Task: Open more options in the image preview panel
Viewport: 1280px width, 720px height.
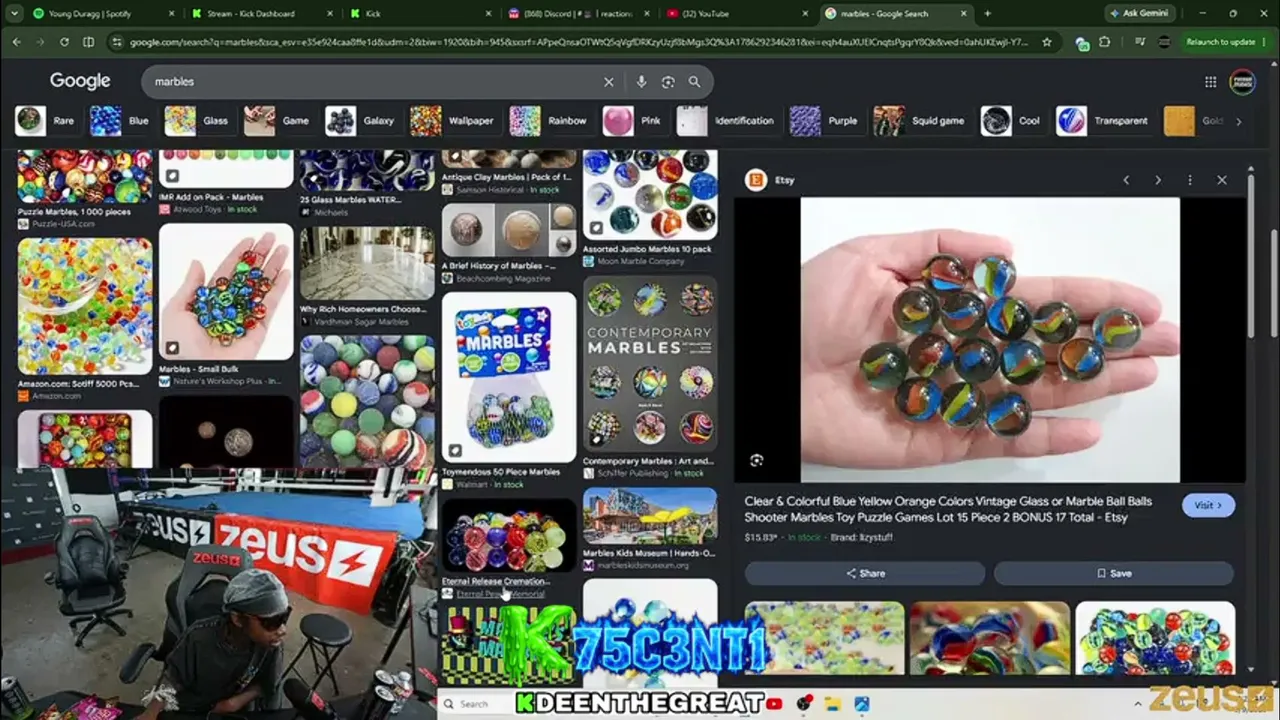Action: pyautogui.click(x=1190, y=180)
